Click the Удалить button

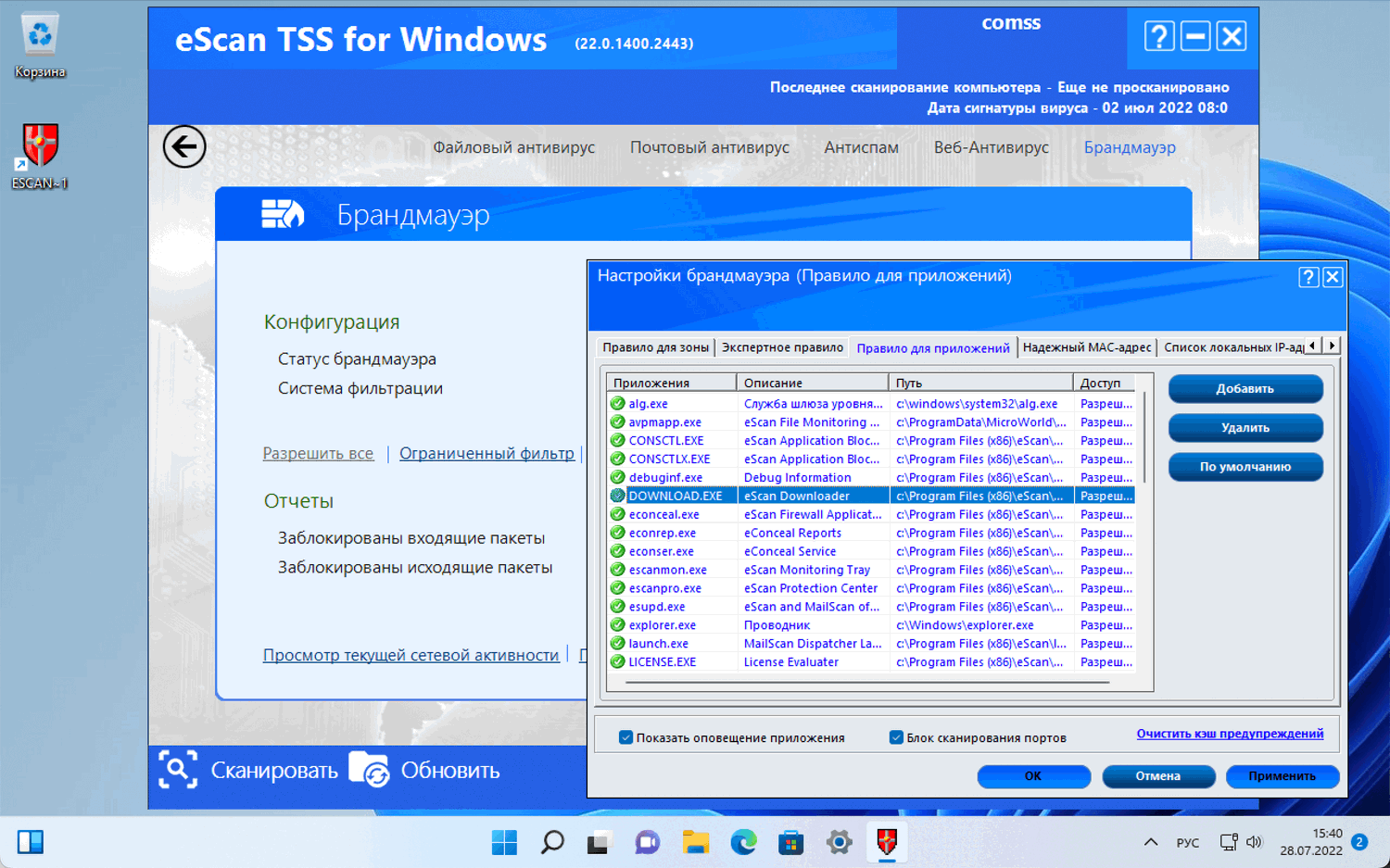point(1245,428)
